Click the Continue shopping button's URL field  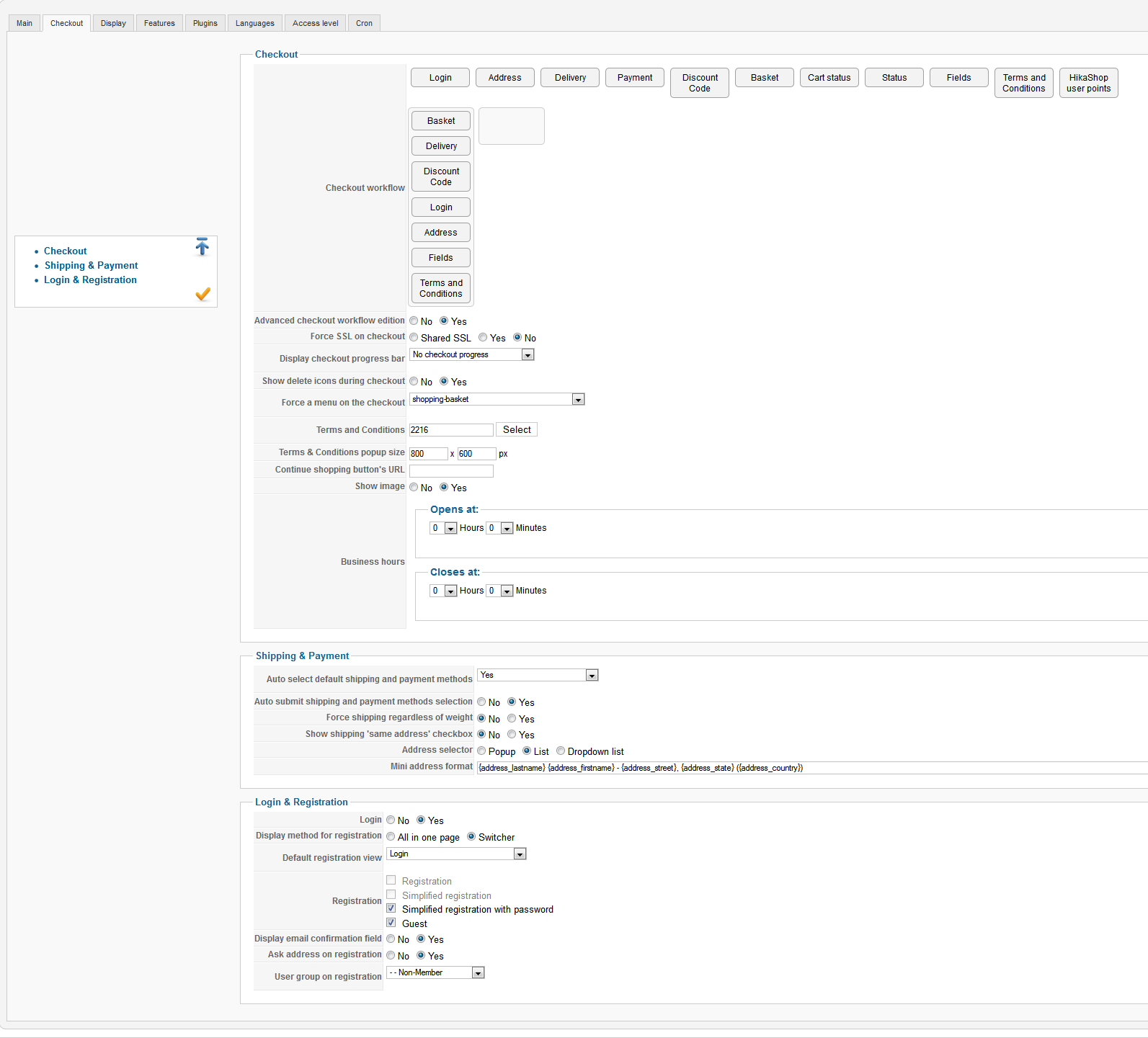point(451,471)
